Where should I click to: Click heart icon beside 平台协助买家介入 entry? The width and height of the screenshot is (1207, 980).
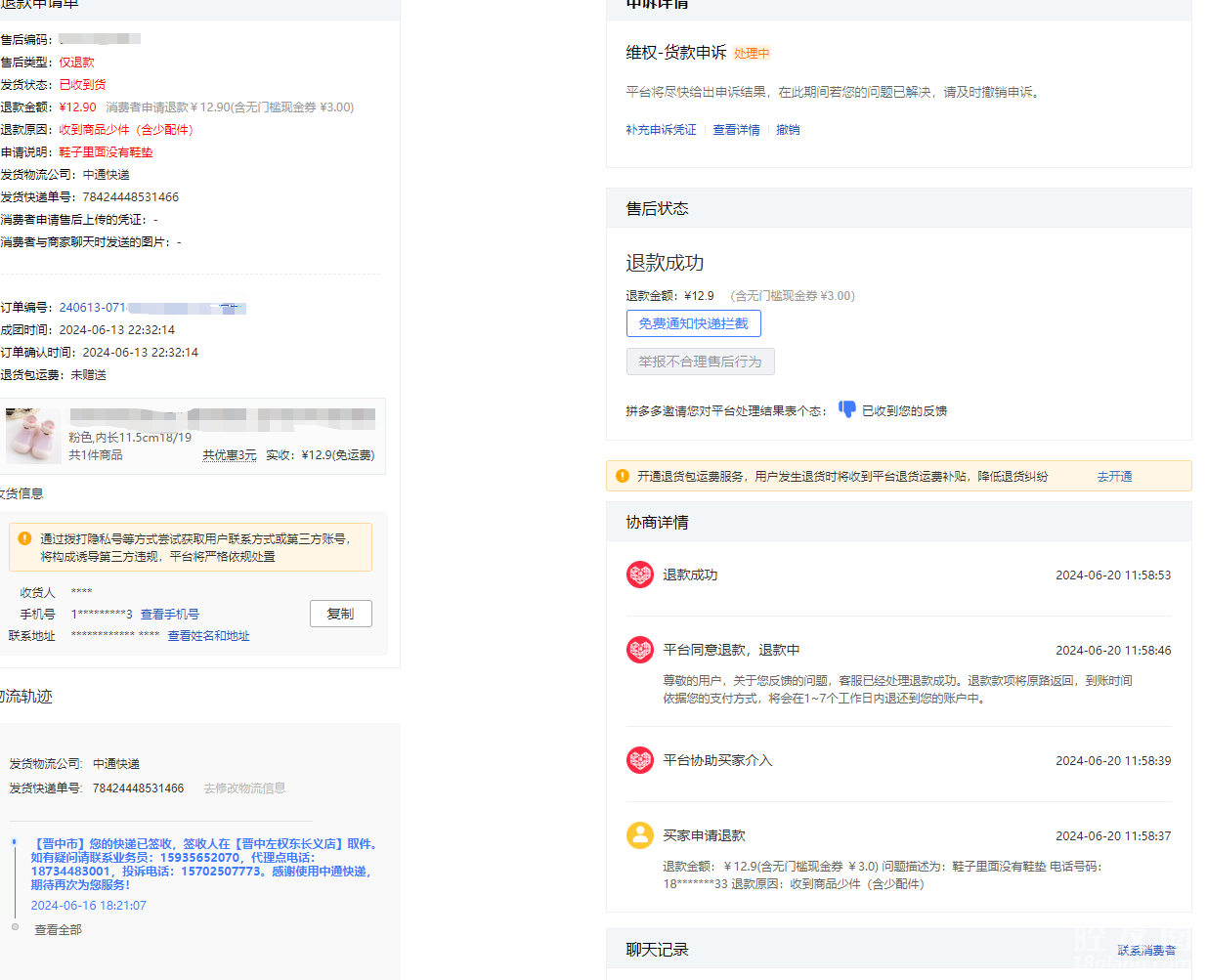click(640, 760)
